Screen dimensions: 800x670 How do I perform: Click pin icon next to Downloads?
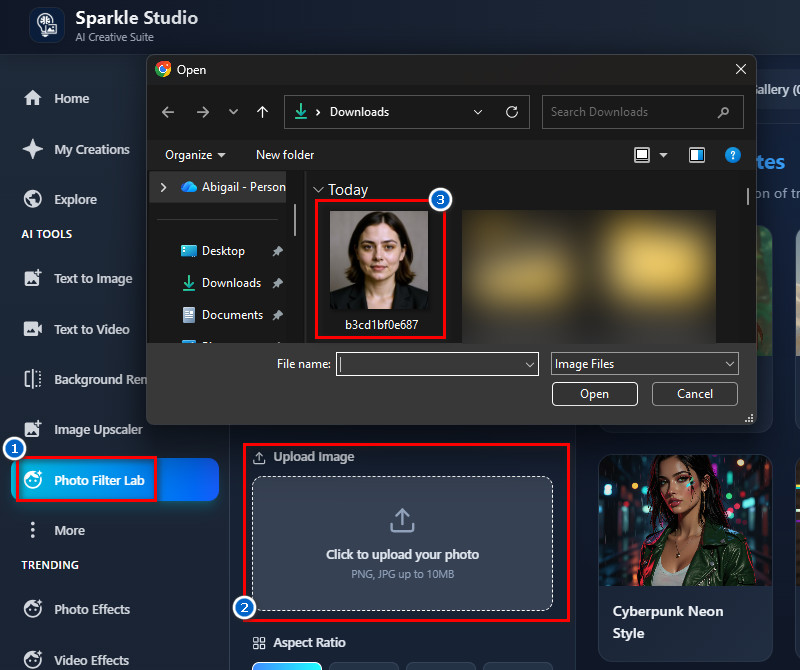pyautogui.click(x=278, y=283)
